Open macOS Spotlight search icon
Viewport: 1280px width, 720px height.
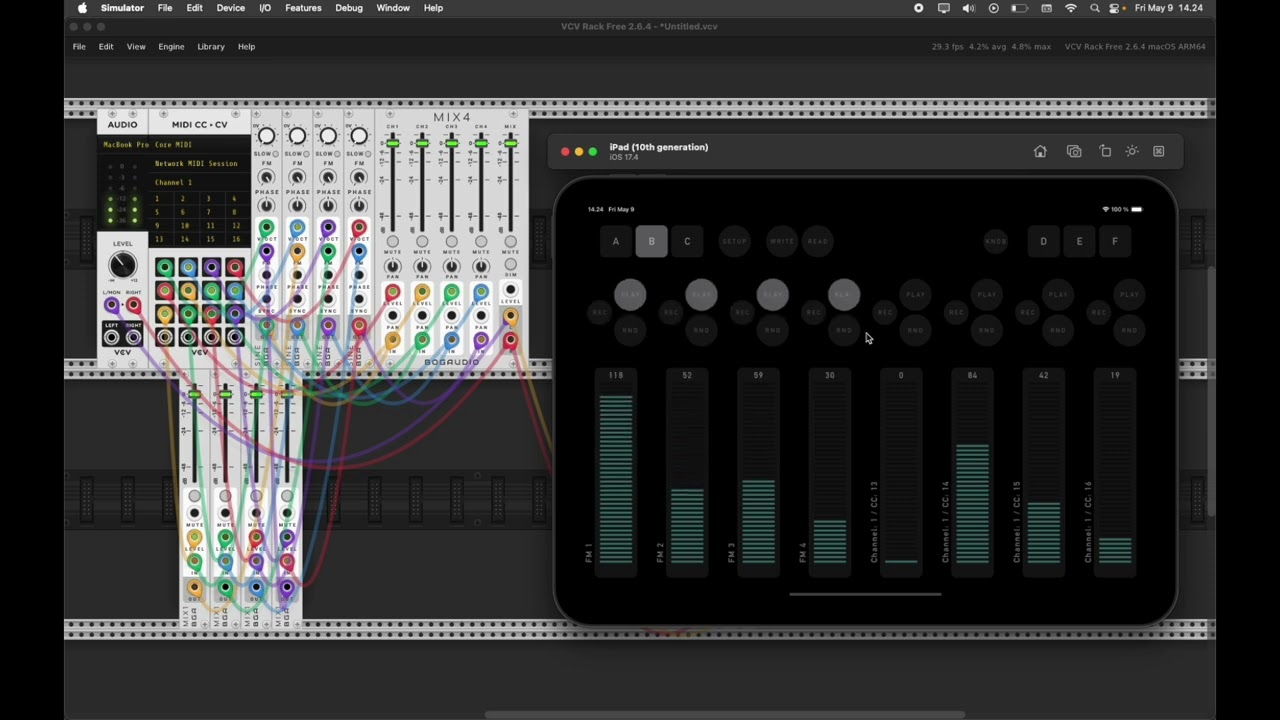1095,8
